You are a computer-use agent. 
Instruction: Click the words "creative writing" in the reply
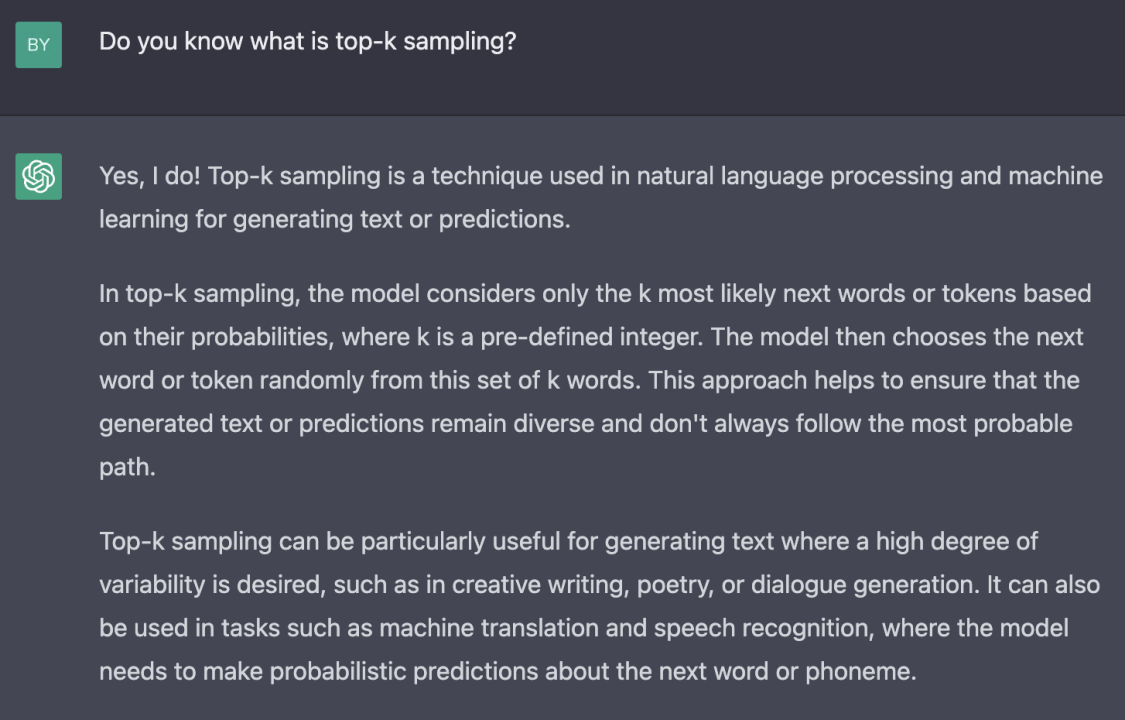(x=539, y=584)
